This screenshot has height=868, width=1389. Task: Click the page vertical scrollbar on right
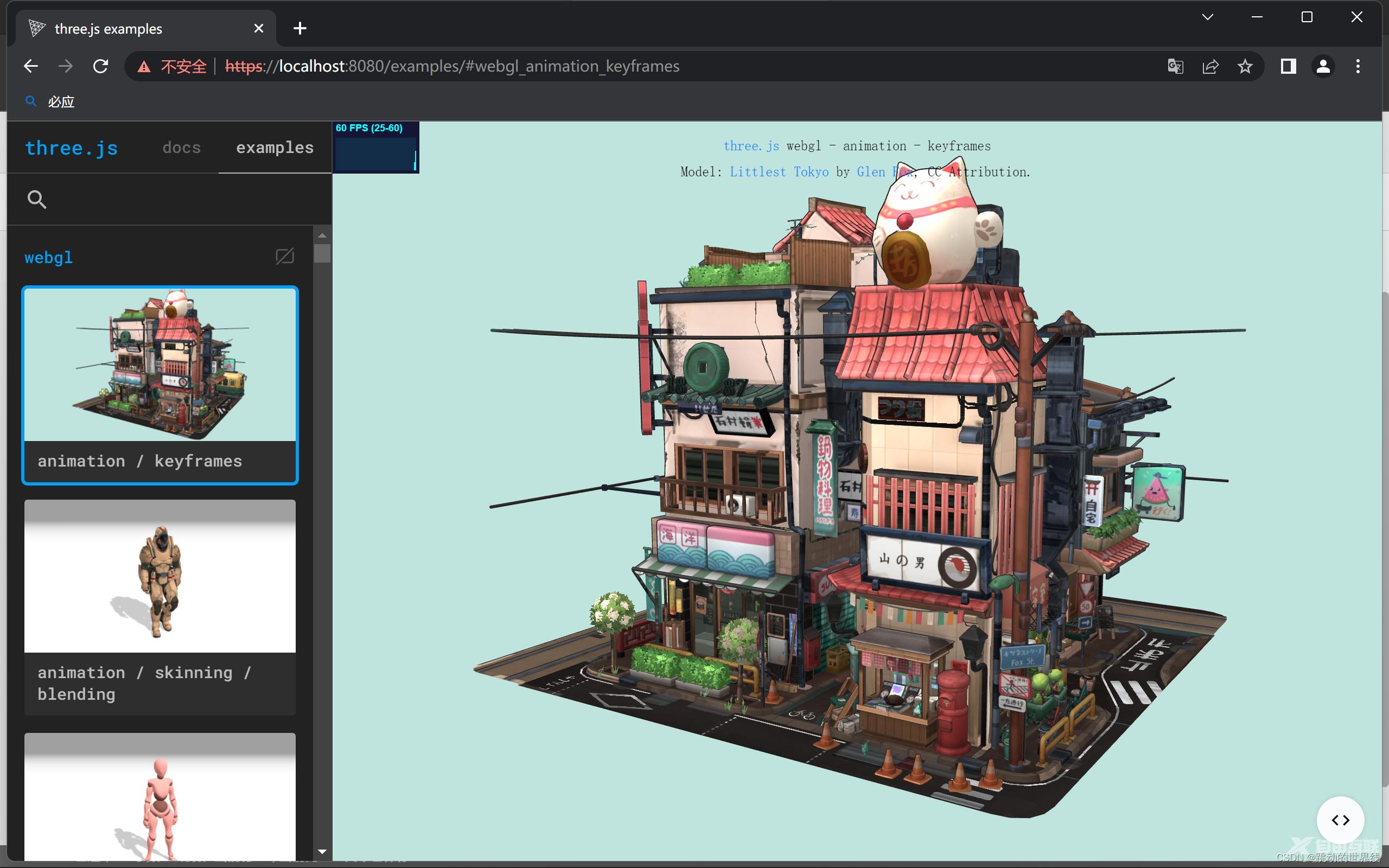[x=1385, y=540]
